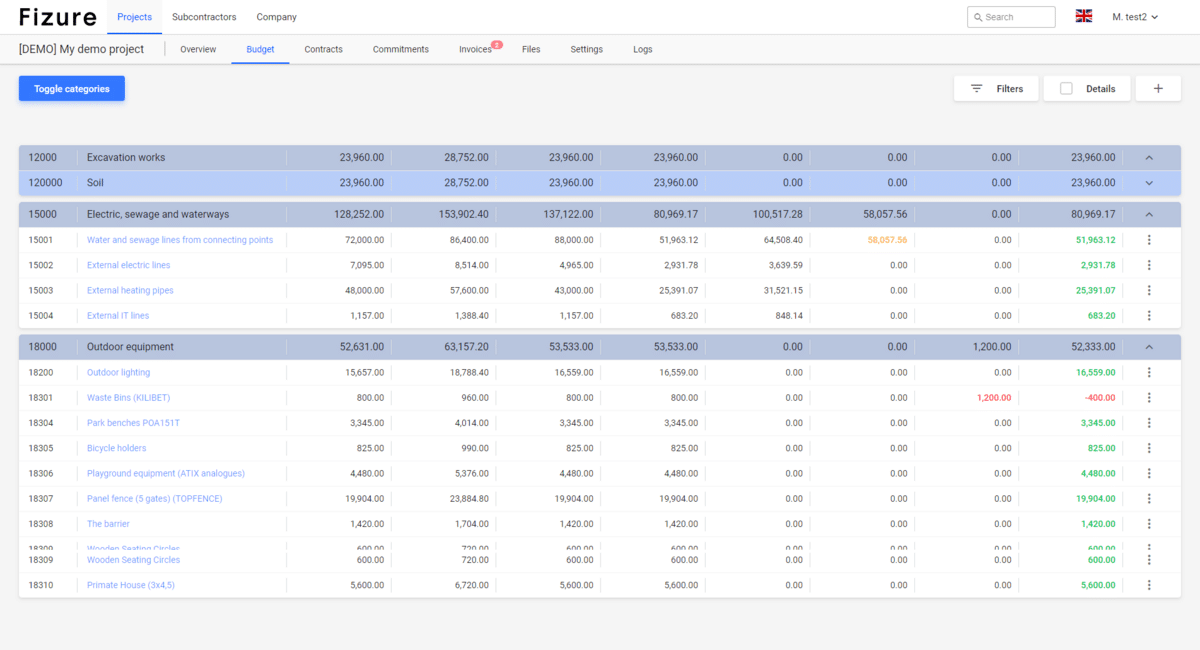Viewport: 1200px width, 650px height.
Task: Collapse the Outdoor equipment category
Action: [x=1149, y=347]
